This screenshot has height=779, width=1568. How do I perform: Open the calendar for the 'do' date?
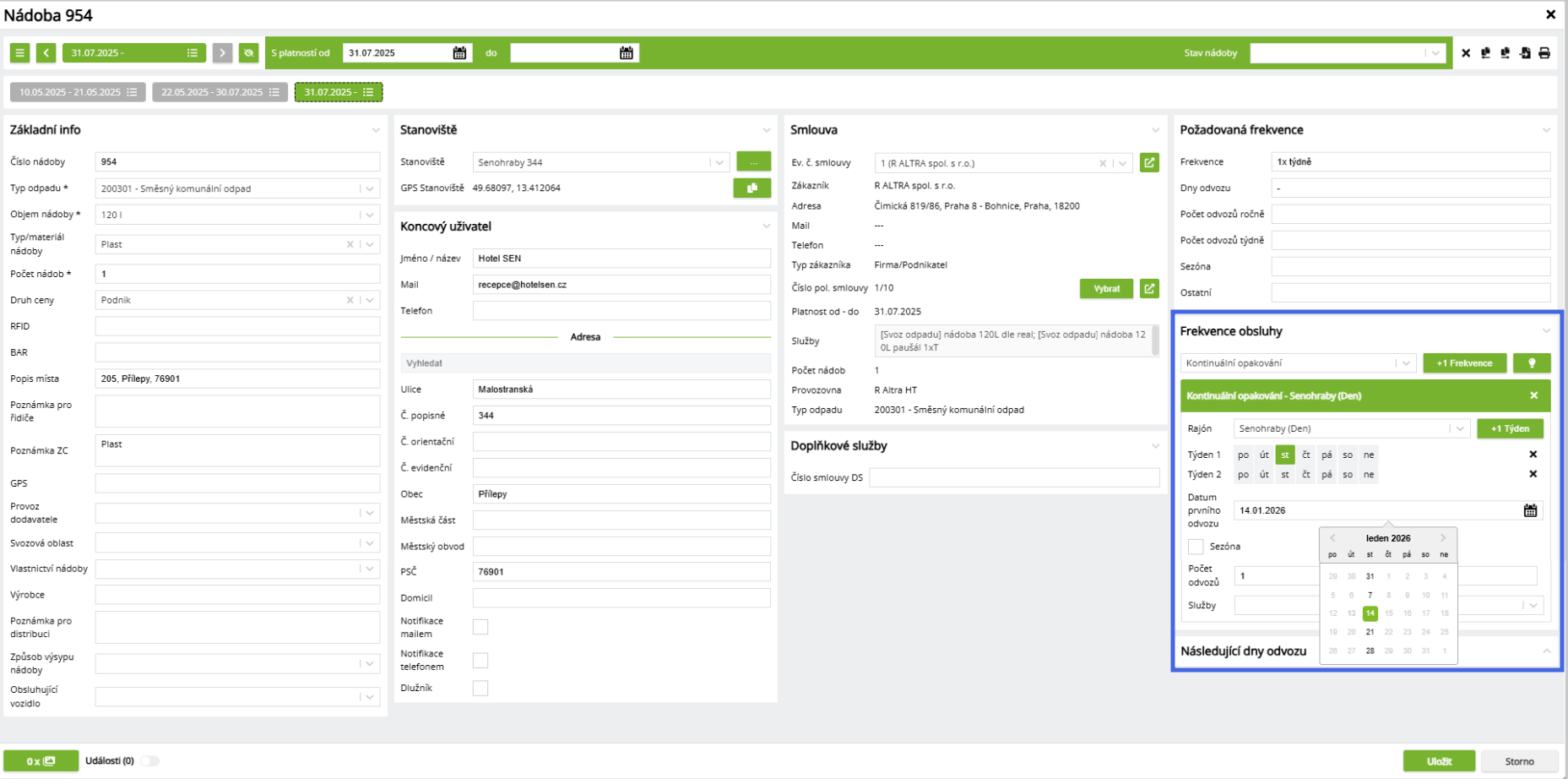627,53
